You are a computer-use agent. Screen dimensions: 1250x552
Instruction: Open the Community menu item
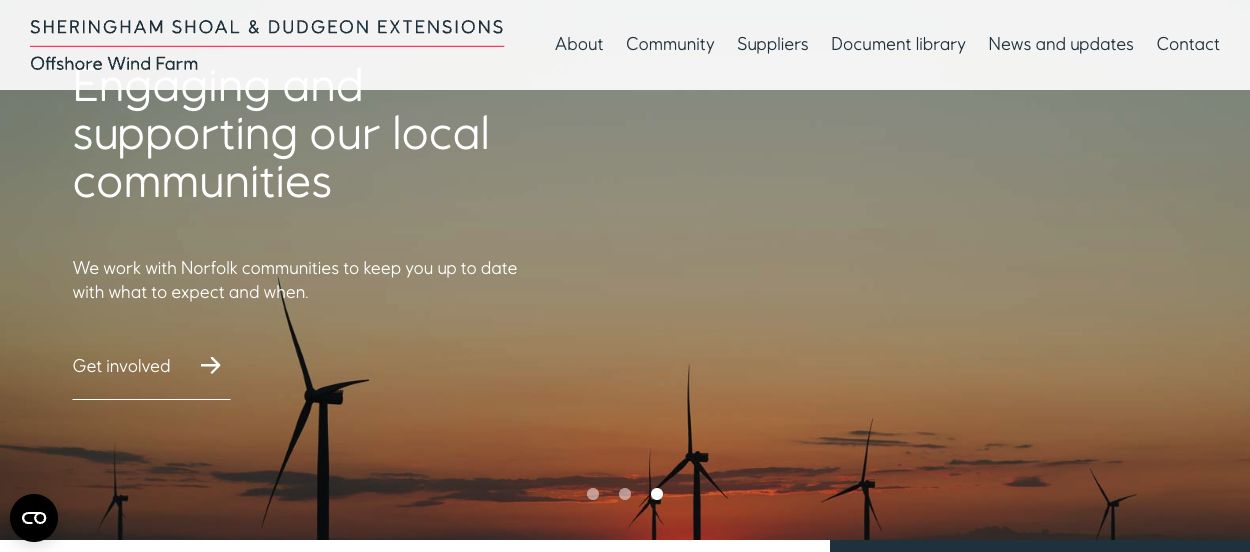click(670, 44)
